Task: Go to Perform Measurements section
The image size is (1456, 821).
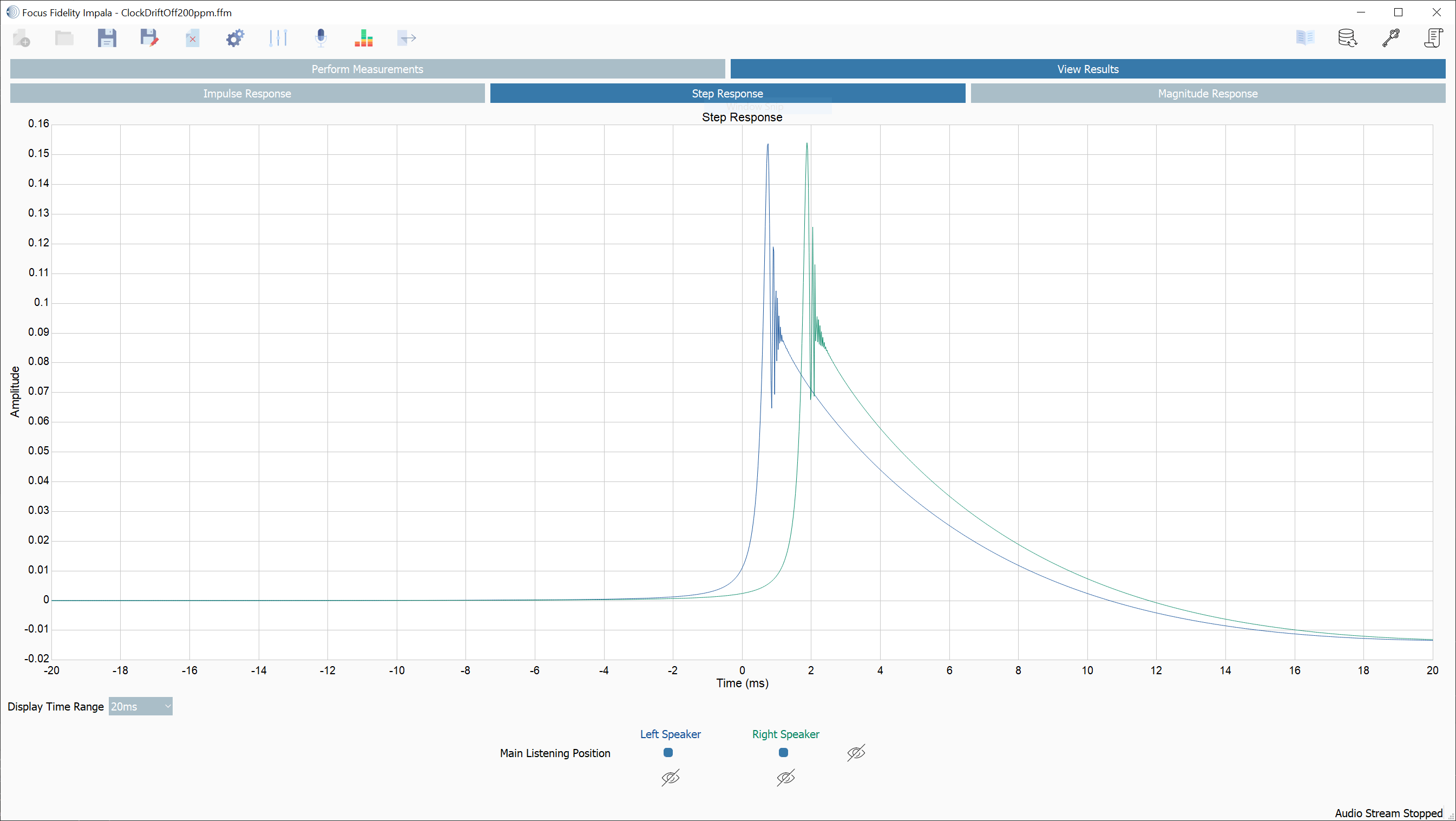Action: [368, 69]
